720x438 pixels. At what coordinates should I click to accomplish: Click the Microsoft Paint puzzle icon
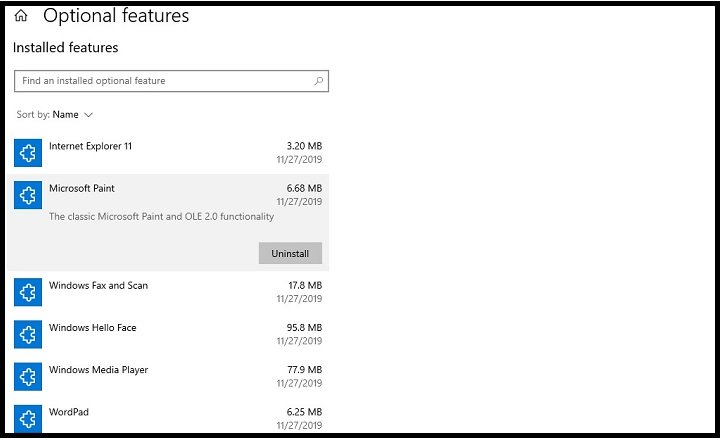click(28, 195)
